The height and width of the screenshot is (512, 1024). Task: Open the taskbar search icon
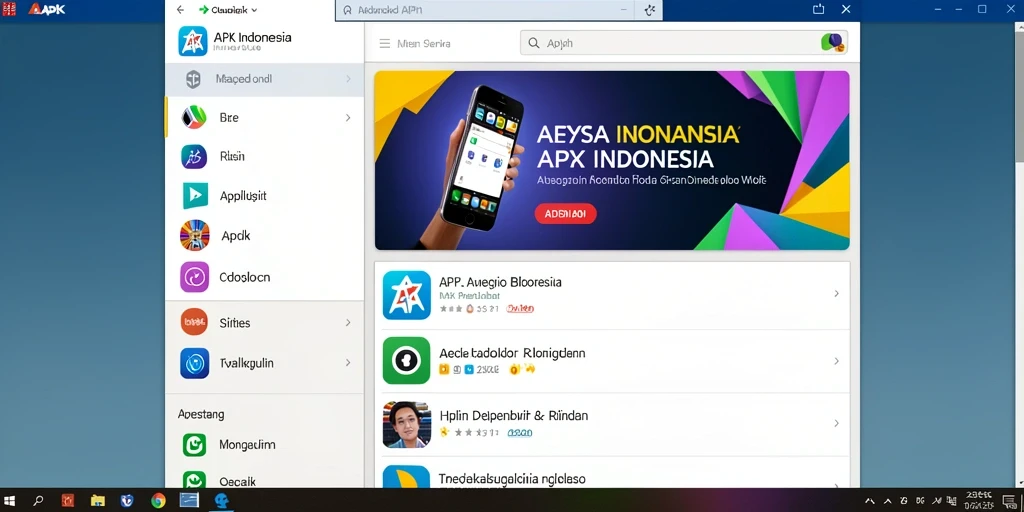point(39,501)
